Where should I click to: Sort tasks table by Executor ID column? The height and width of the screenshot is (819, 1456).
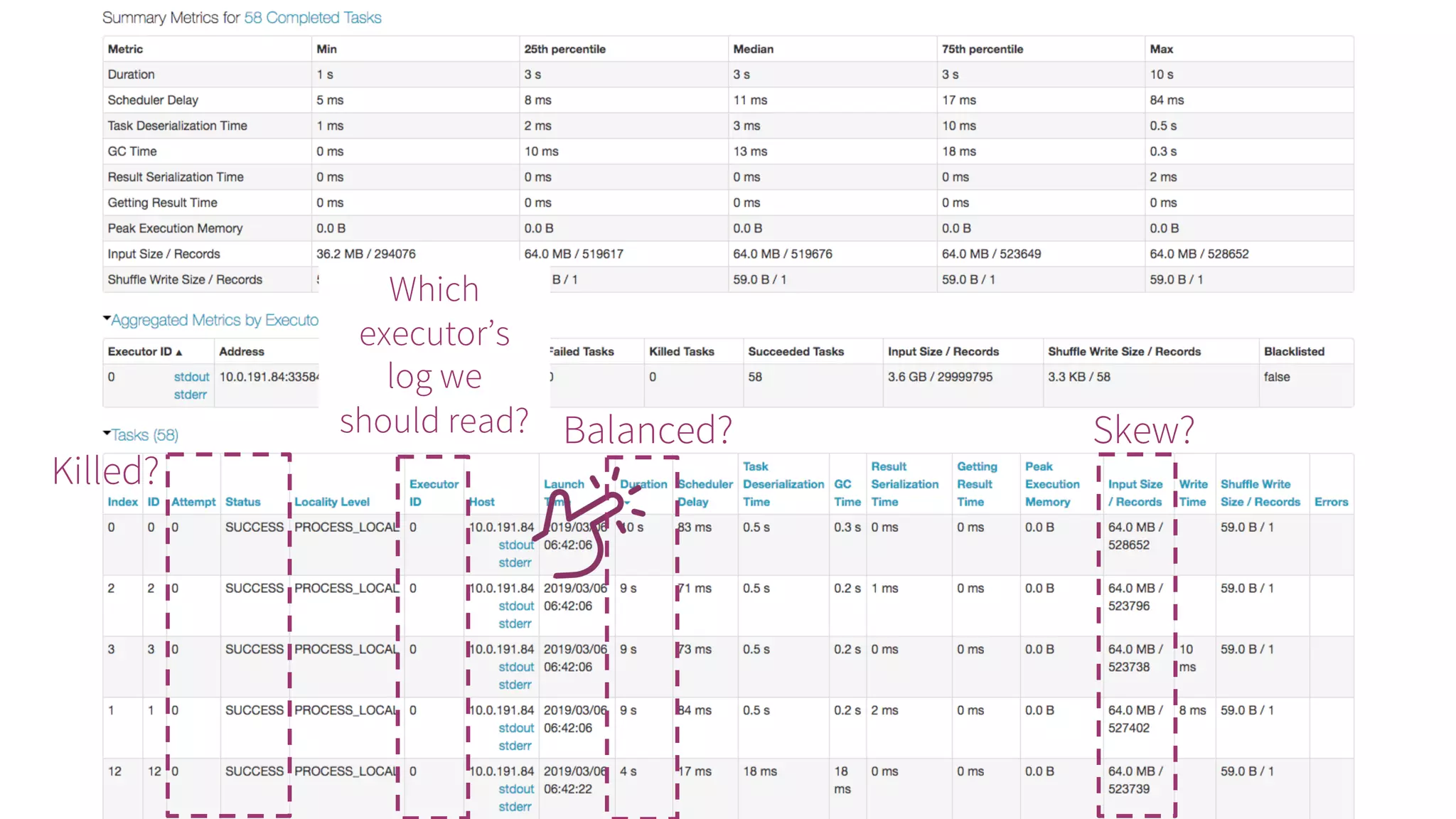[434, 493]
